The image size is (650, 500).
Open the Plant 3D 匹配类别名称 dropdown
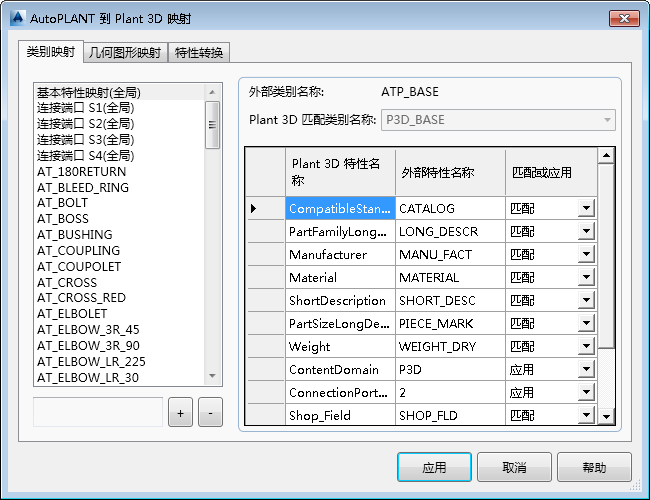[x=498, y=120]
